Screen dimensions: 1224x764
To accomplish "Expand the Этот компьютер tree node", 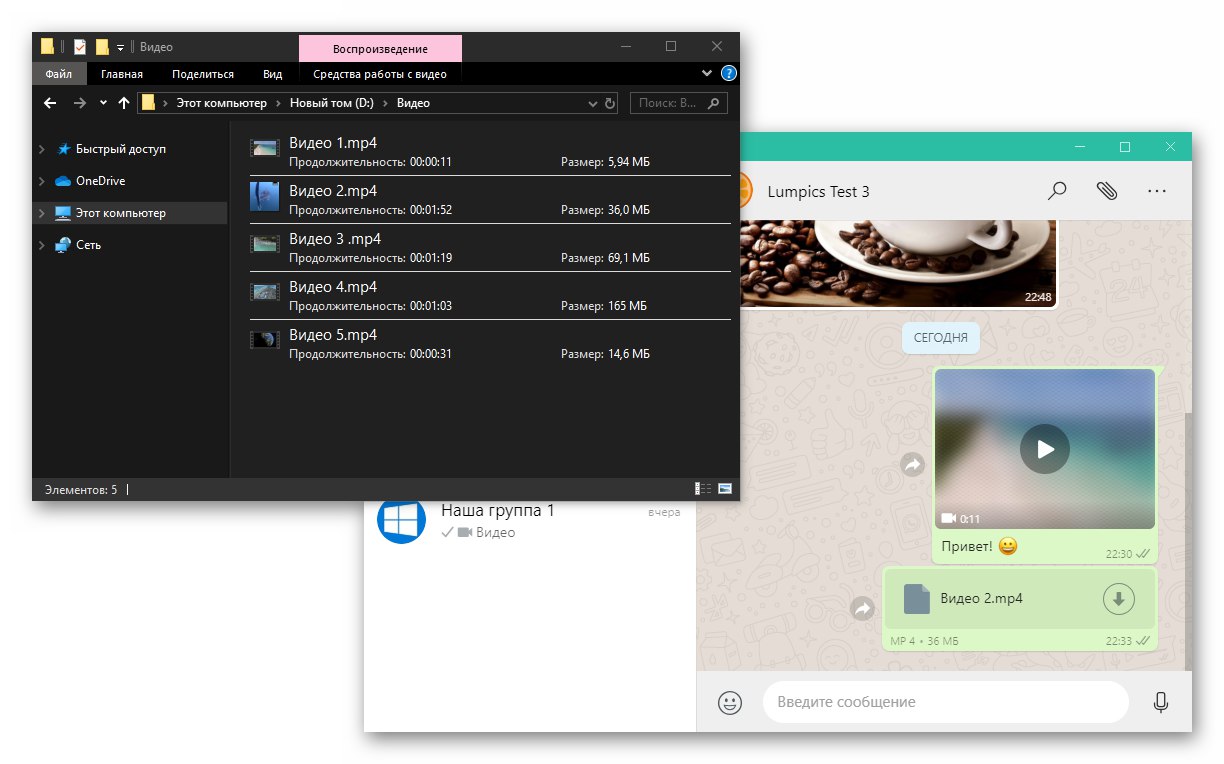I will click(x=42, y=213).
